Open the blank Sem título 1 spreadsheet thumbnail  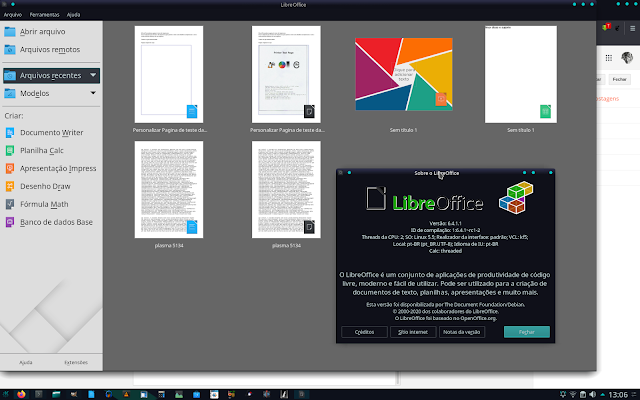521,74
